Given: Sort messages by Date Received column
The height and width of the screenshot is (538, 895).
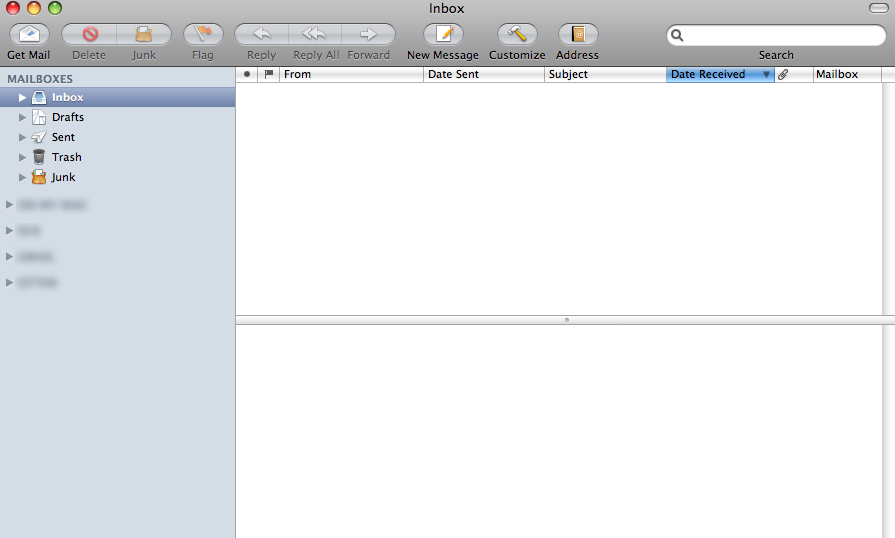Looking at the screenshot, I should (710, 75).
